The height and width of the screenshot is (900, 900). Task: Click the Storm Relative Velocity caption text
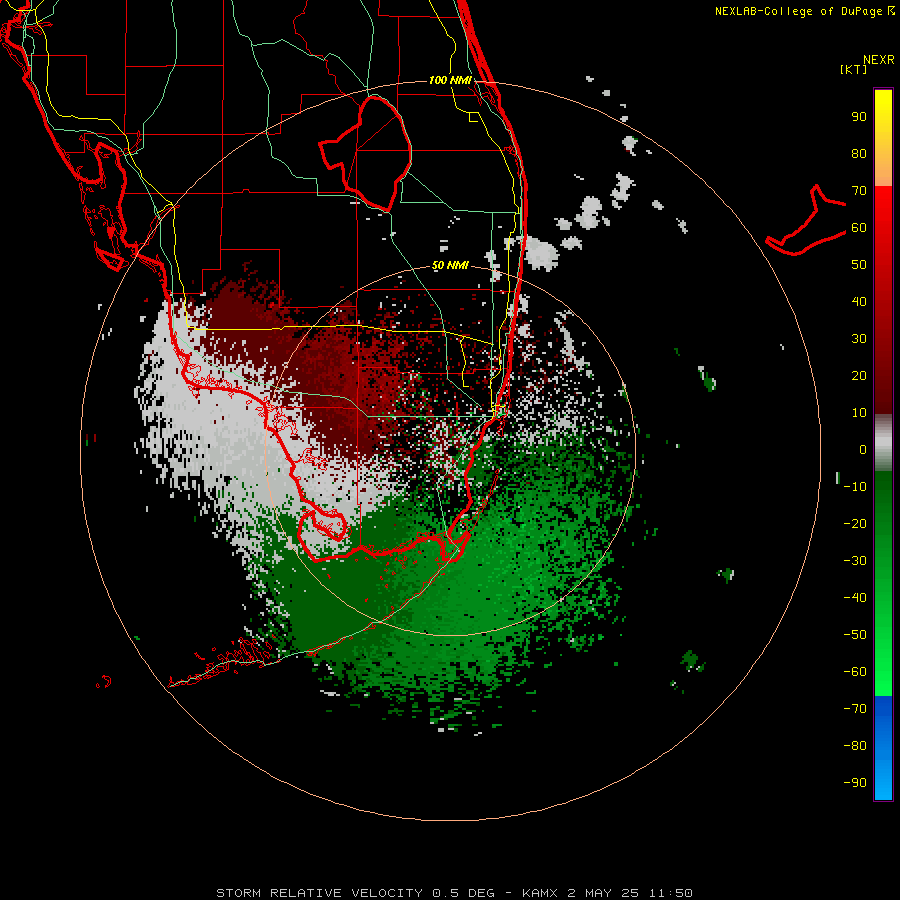click(454, 893)
